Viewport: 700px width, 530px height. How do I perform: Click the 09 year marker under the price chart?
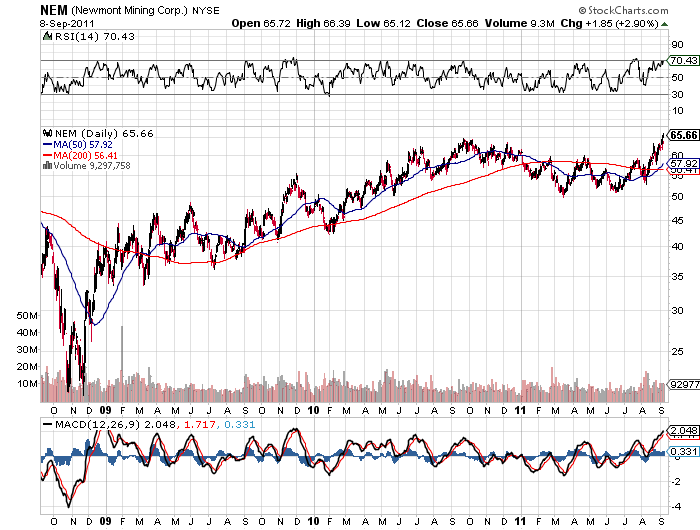105,410
